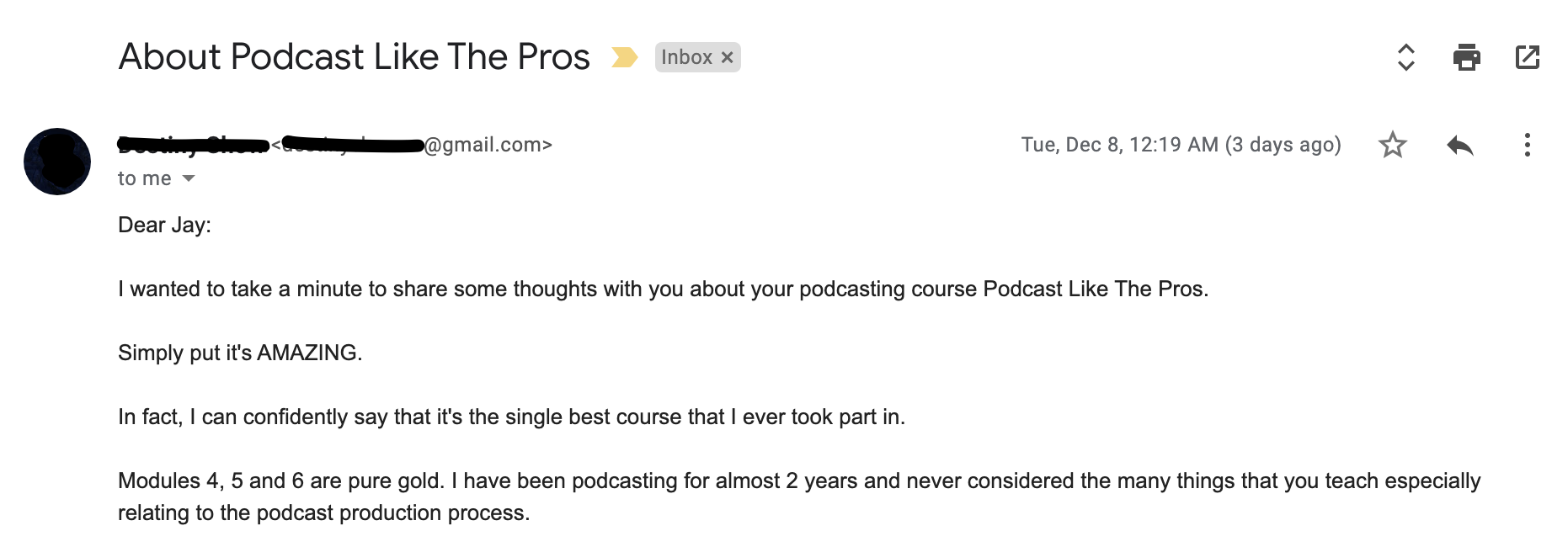Viewport: 1568px width, 547px height.
Task: Click the sentence starting 'In fact, I can confidently'
Action: click(511, 417)
